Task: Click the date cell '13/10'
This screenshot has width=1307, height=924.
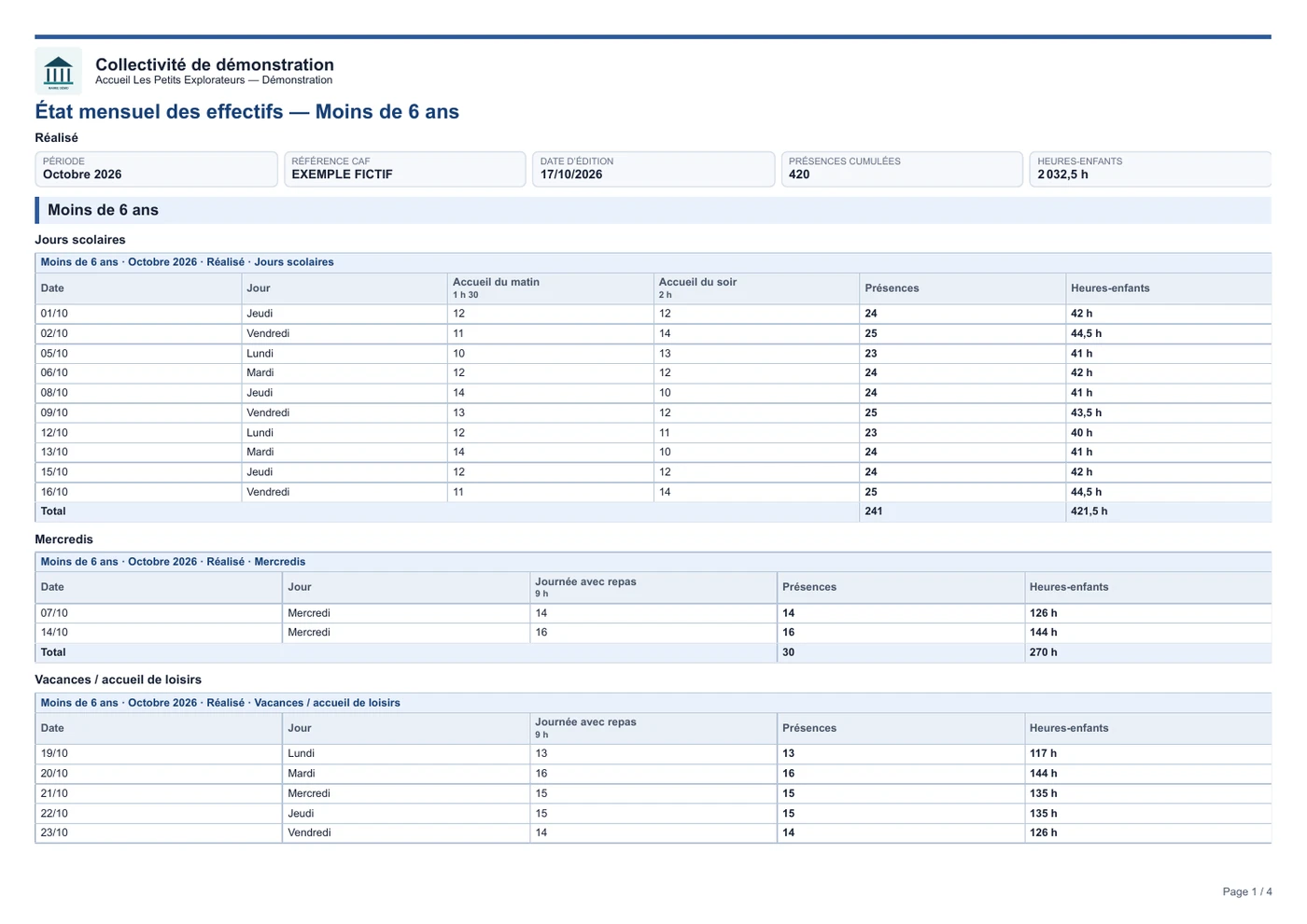Action: click(x=138, y=453)
